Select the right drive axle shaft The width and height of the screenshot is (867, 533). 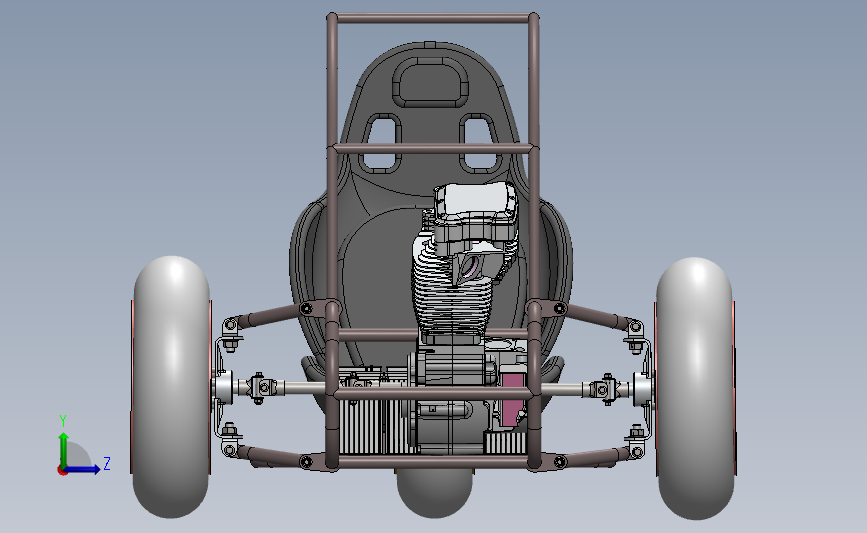coord(561,388)
